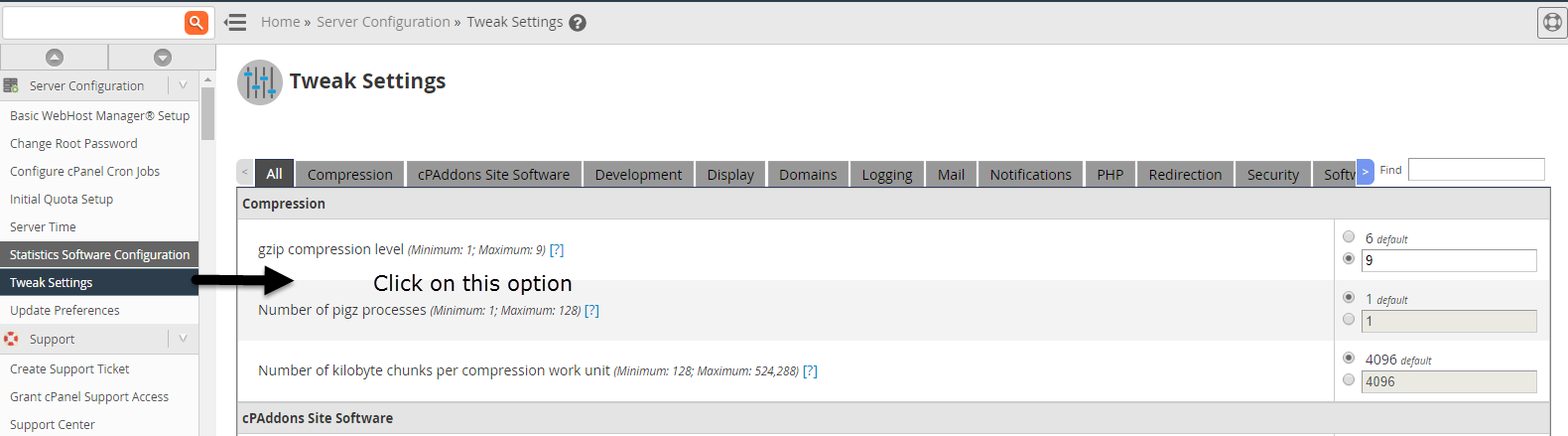Collapse the Server Configuration section chevron
The width and height of the screenshot is (1568, 436).
coord(183,85)
